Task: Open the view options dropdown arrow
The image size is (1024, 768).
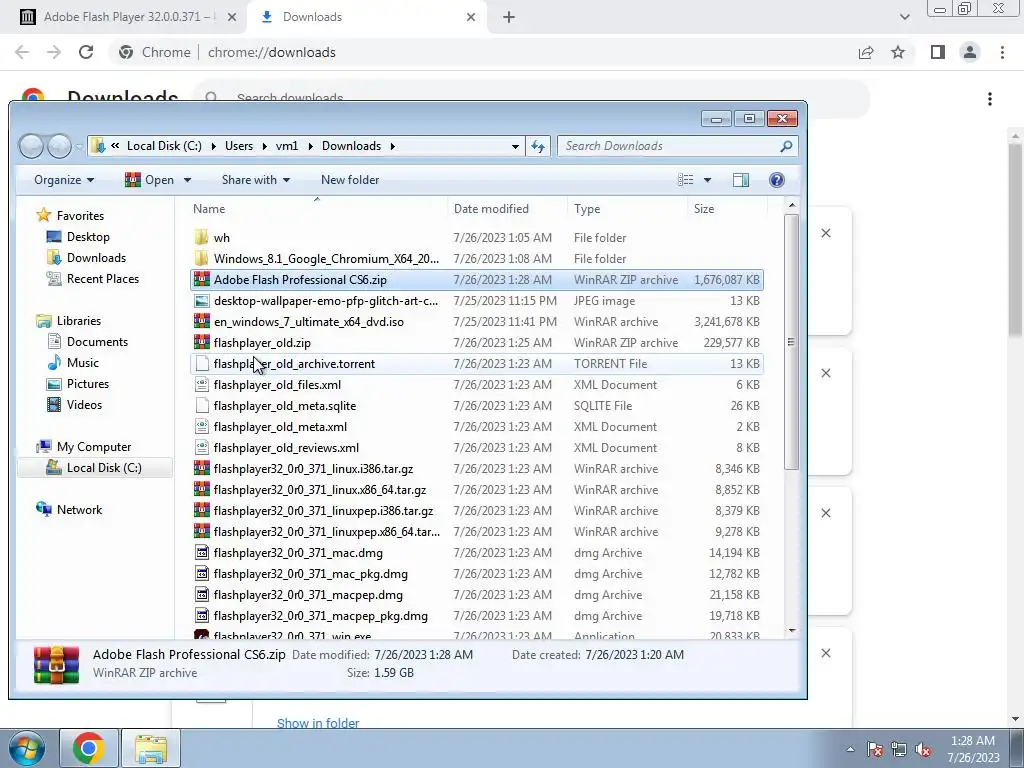Action: click(x=707, y=180)
